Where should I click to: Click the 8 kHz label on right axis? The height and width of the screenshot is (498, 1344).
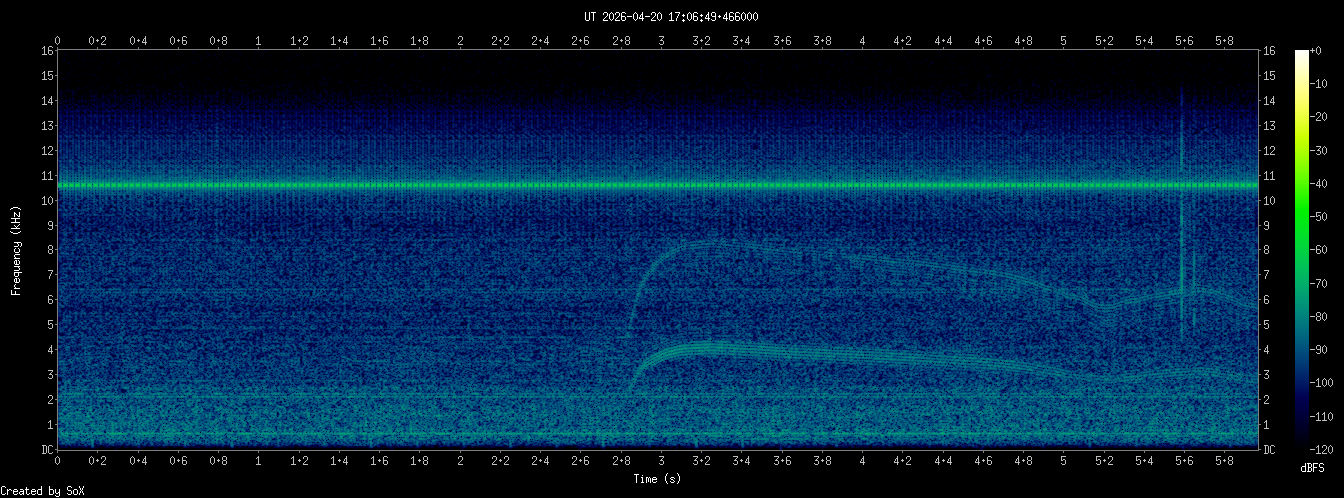click(1267, 250)
